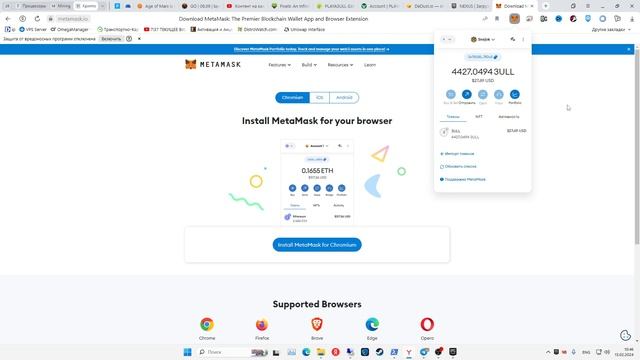
Task: Expand the Resources menu
Action: [x=340, y=65]
